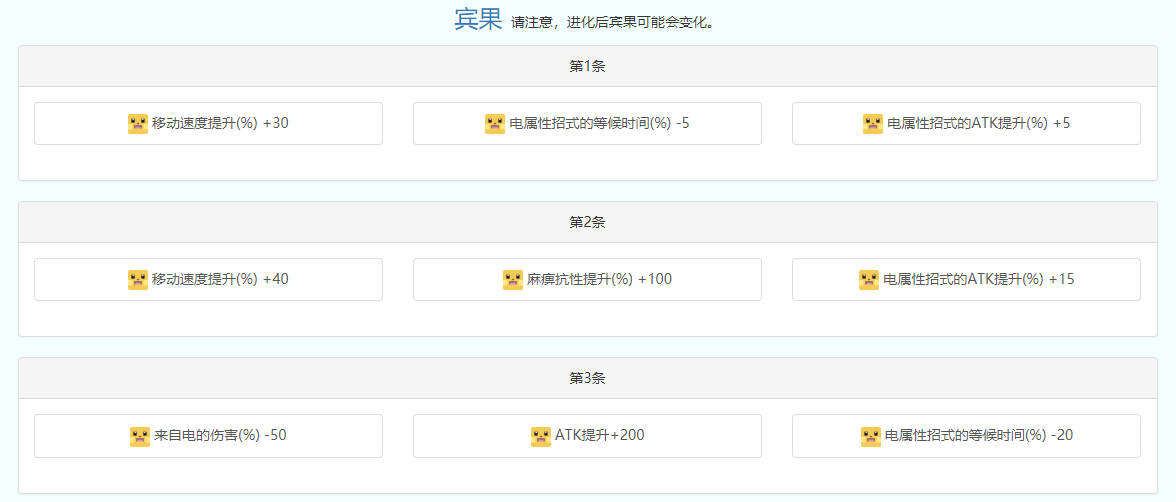Image resolution: width=1176 pixels, height=502 pixels.
Task: Click the icon beside 移动速度提升(%) +30
Action: click(x=138, y=124)
